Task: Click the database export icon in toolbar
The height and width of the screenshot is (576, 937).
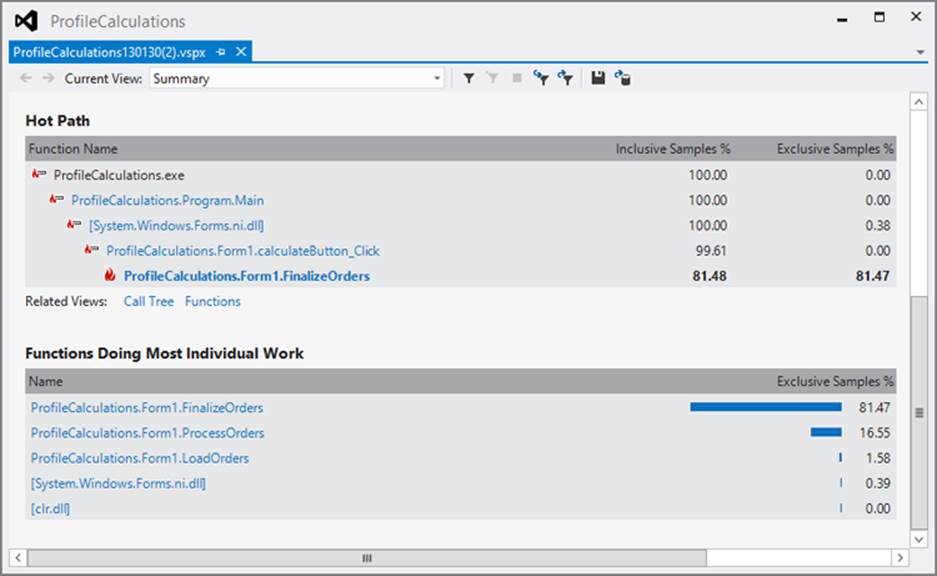Action: point(622,78)
